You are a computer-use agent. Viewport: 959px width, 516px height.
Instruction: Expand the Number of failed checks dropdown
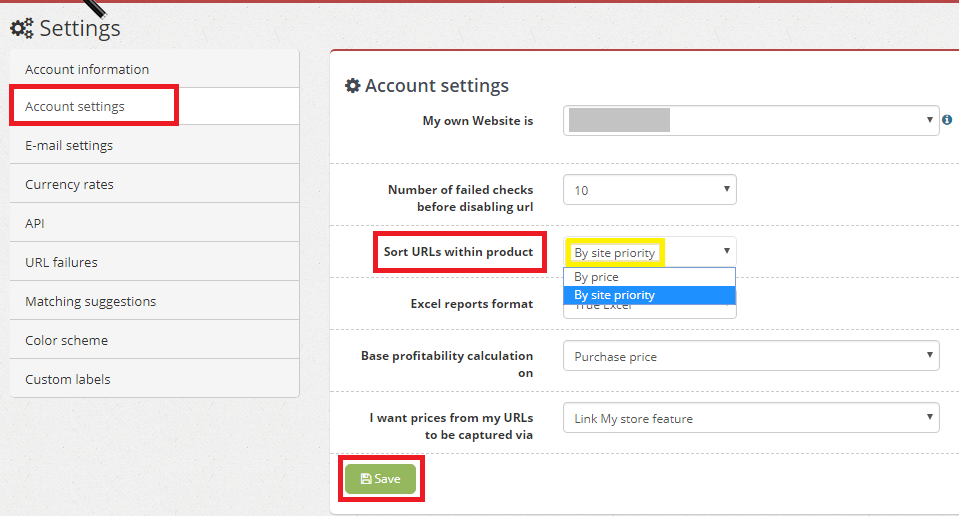[650, 190]
